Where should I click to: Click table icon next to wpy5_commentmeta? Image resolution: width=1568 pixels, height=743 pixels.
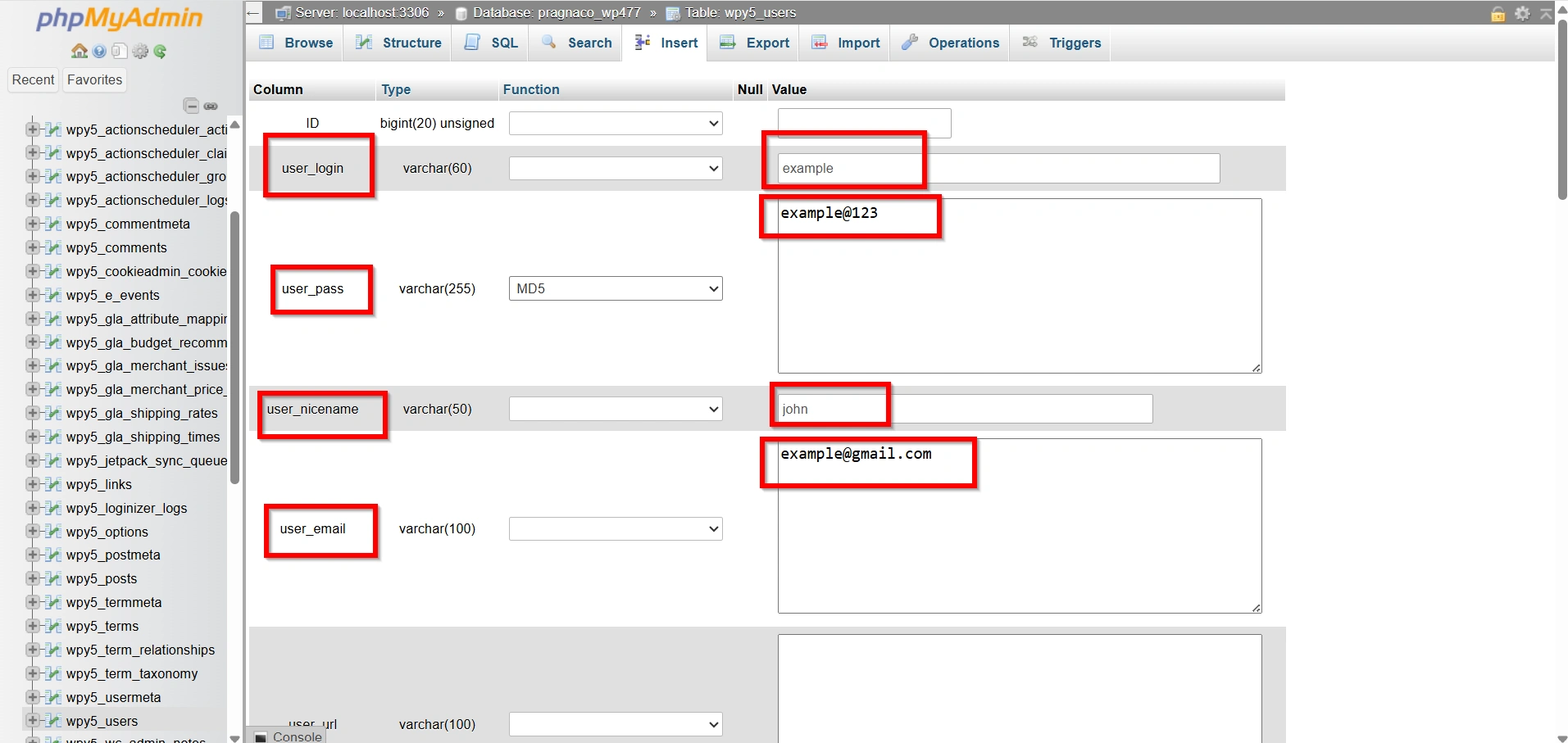pos(53,224)
